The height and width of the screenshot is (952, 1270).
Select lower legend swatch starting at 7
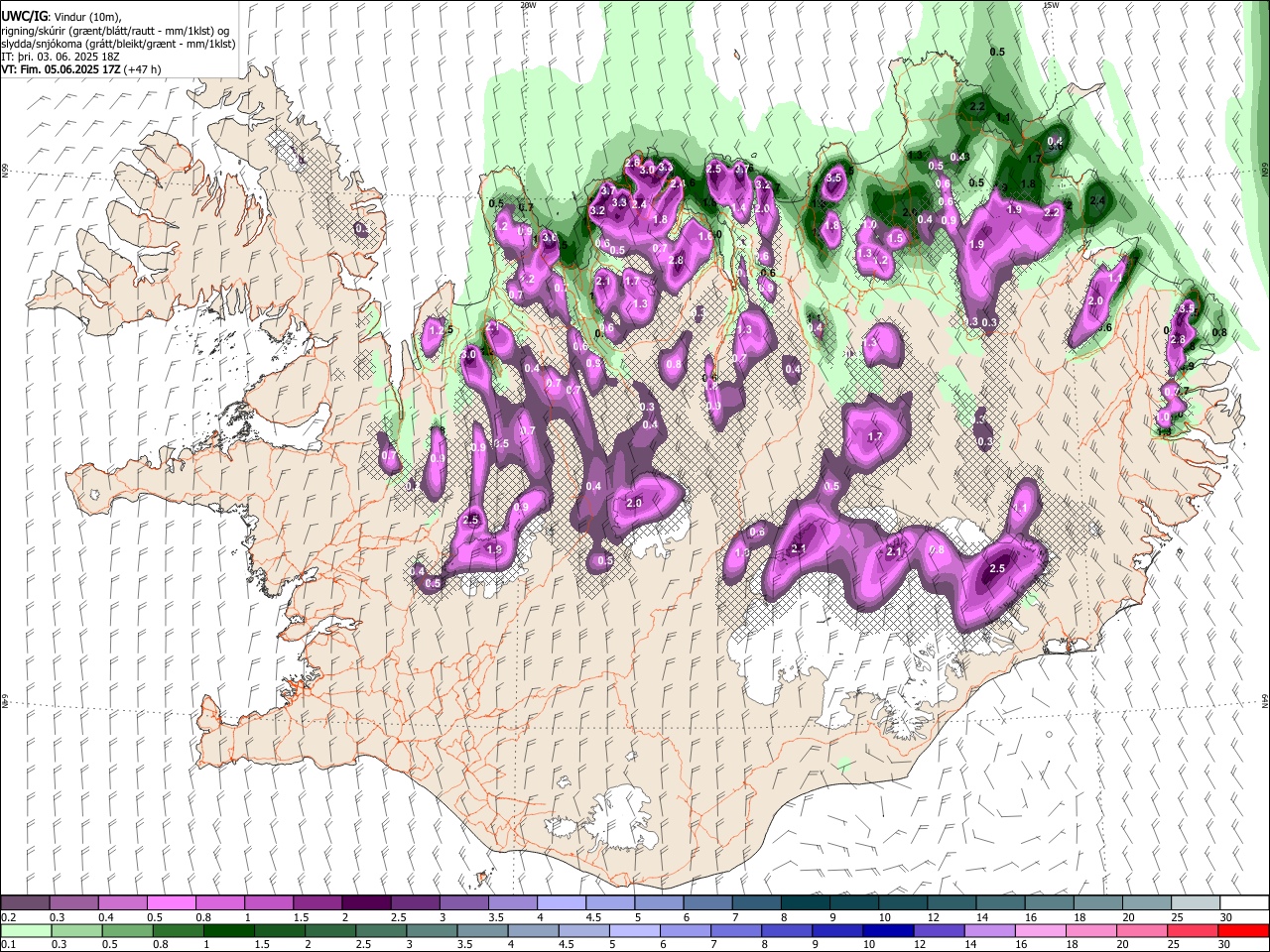pyautogui.click(x=736, y=930)
